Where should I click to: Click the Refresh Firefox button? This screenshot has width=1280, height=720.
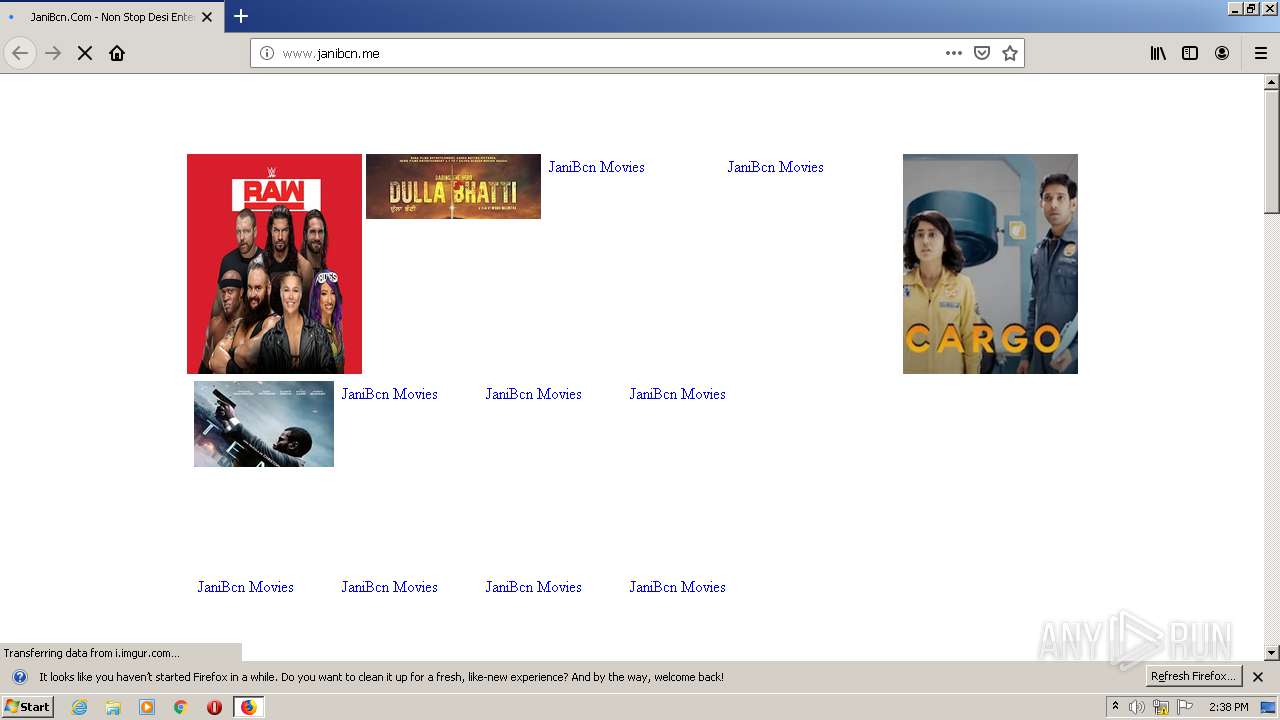coord(1194,677)
